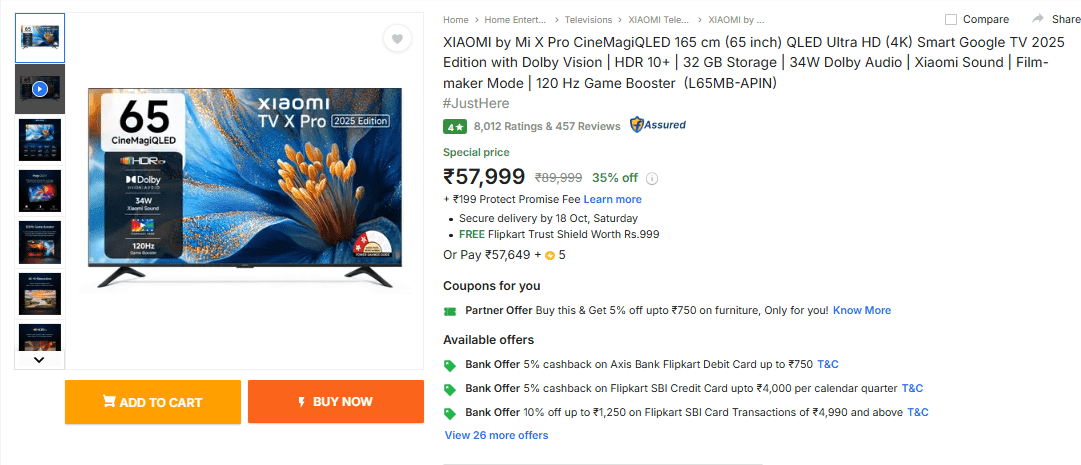Open Protect Promise Fee Learn more link
1081x465 pixels.
pyautogui.click(x=612, y=199)
